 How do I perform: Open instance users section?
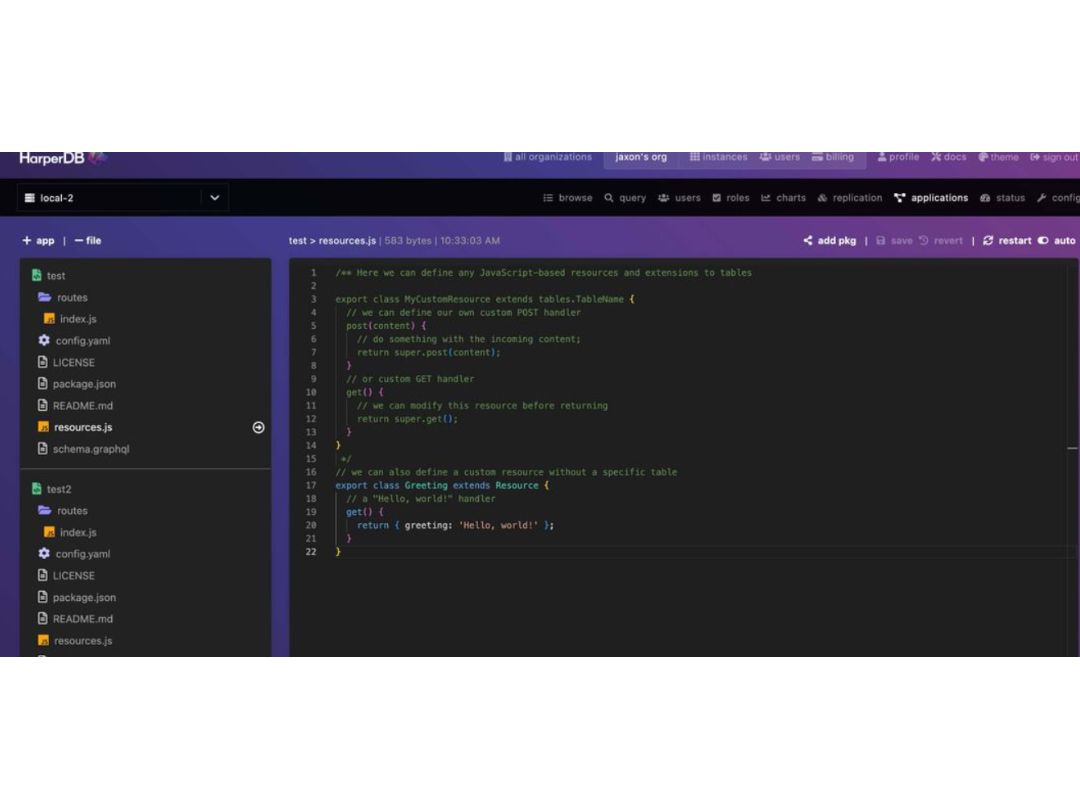pyautogui.click(x=679, y=198)
